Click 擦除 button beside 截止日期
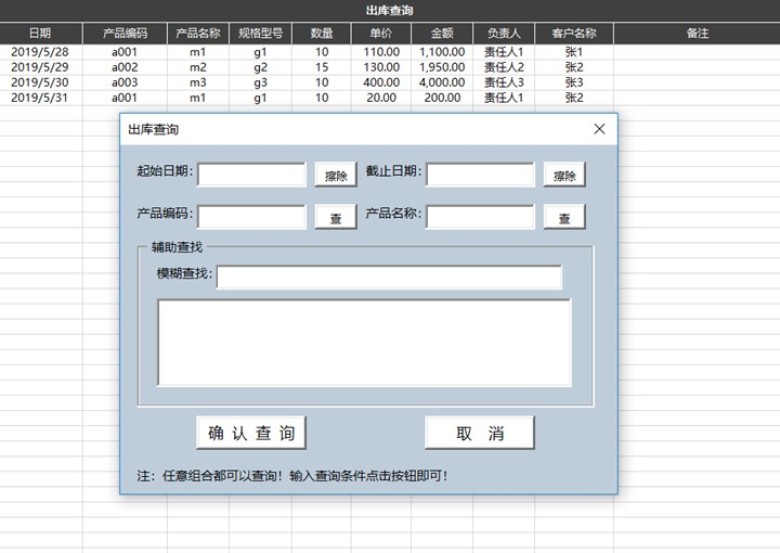Image resolution: width=780 pixels, height=553 pixels. 565,175
